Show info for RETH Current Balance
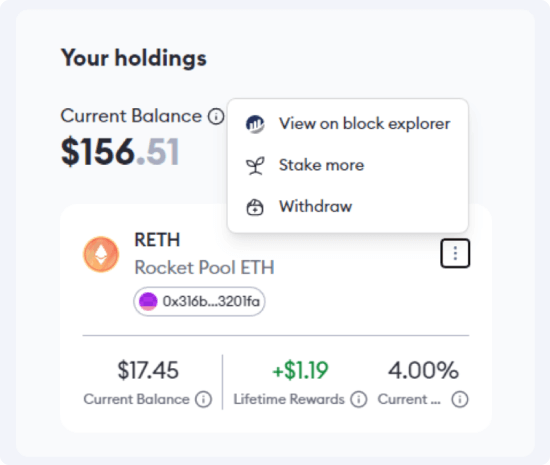Viewport: 550px width, 465px height. [x=203, y=399]
